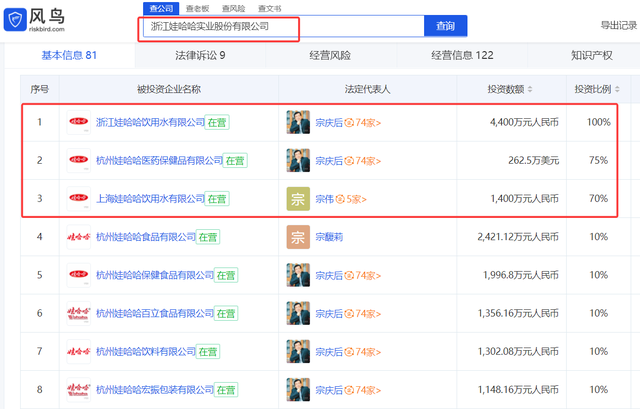640x409 pixels.
Task: Click company logo in row 4 杭州娃哈哈食品
Action: (x=78, y=237)
